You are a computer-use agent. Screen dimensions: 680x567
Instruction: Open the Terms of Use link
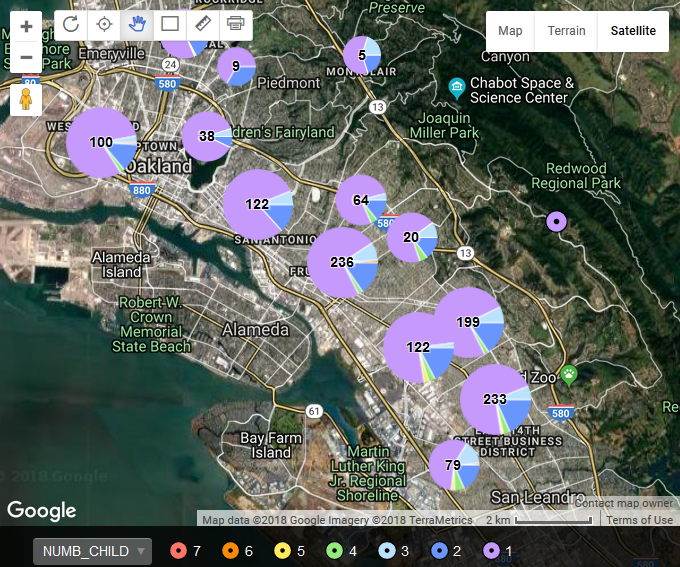click(639, 520)
